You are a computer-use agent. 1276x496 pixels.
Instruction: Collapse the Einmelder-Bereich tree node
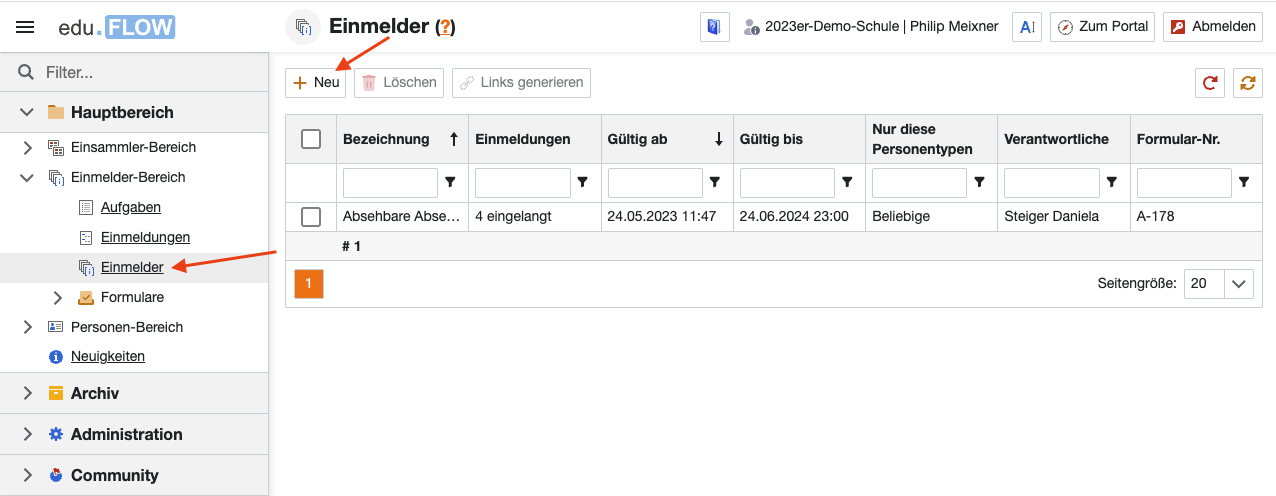28,178
